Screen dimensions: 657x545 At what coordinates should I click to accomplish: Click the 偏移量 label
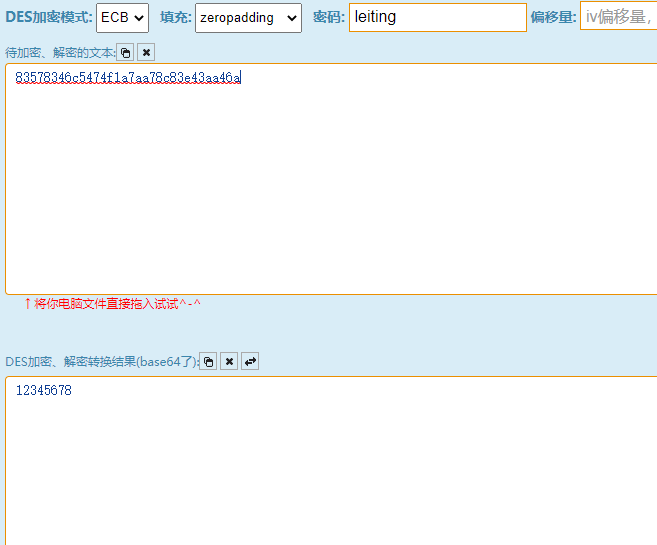click(x=553, y=17)
